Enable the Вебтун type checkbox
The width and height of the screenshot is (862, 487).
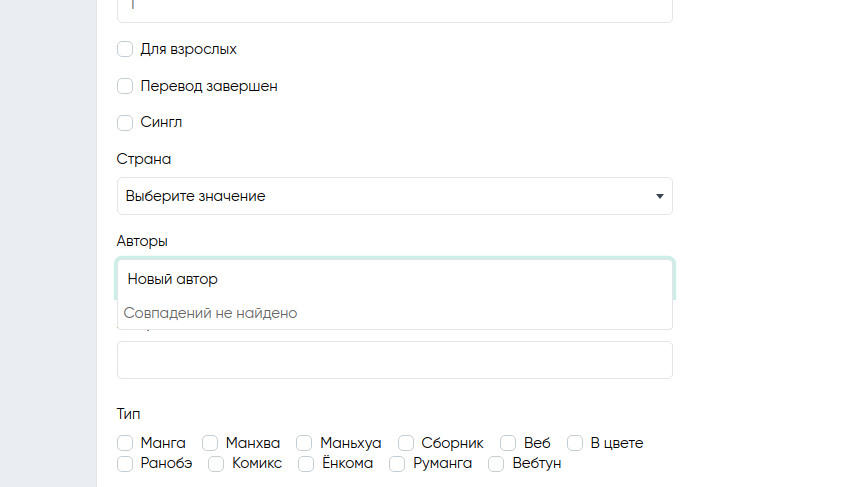point(496,464)
